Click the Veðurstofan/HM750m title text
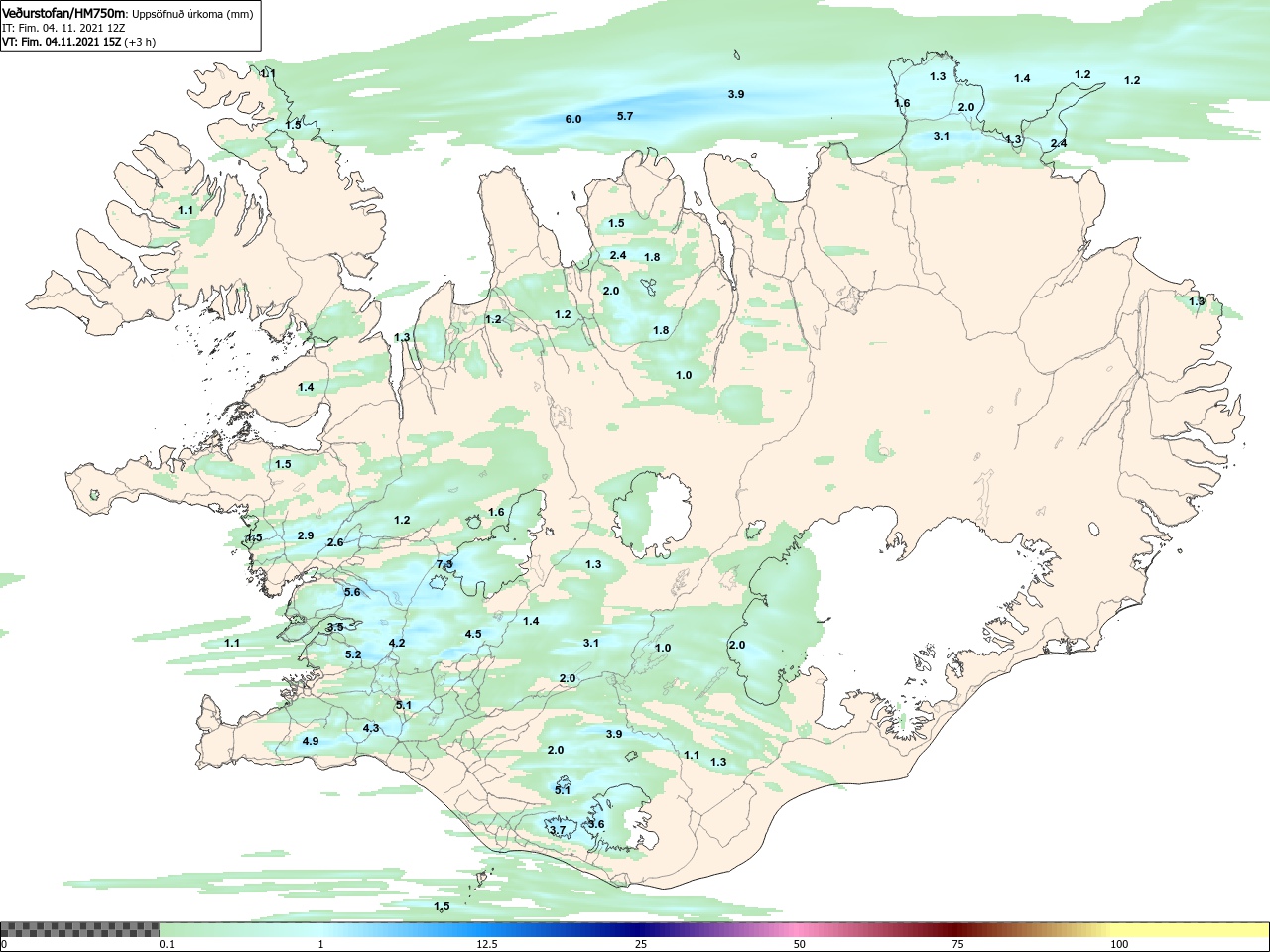Viewport: 1270px width, 952px height. pos(63,14)
